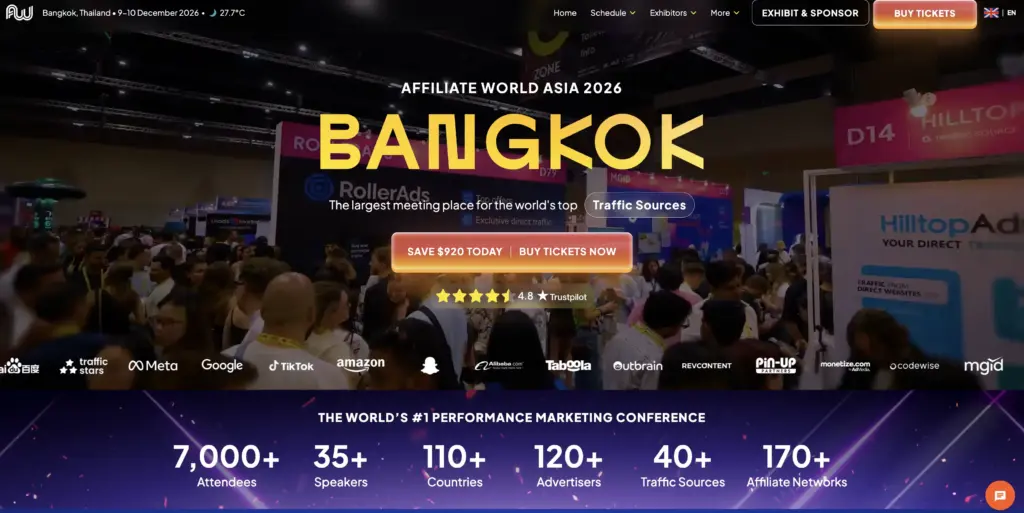This screenshot has height=513, width=1024.
Task: Click the Traffic Sources pill
Action: click(639, 205)
